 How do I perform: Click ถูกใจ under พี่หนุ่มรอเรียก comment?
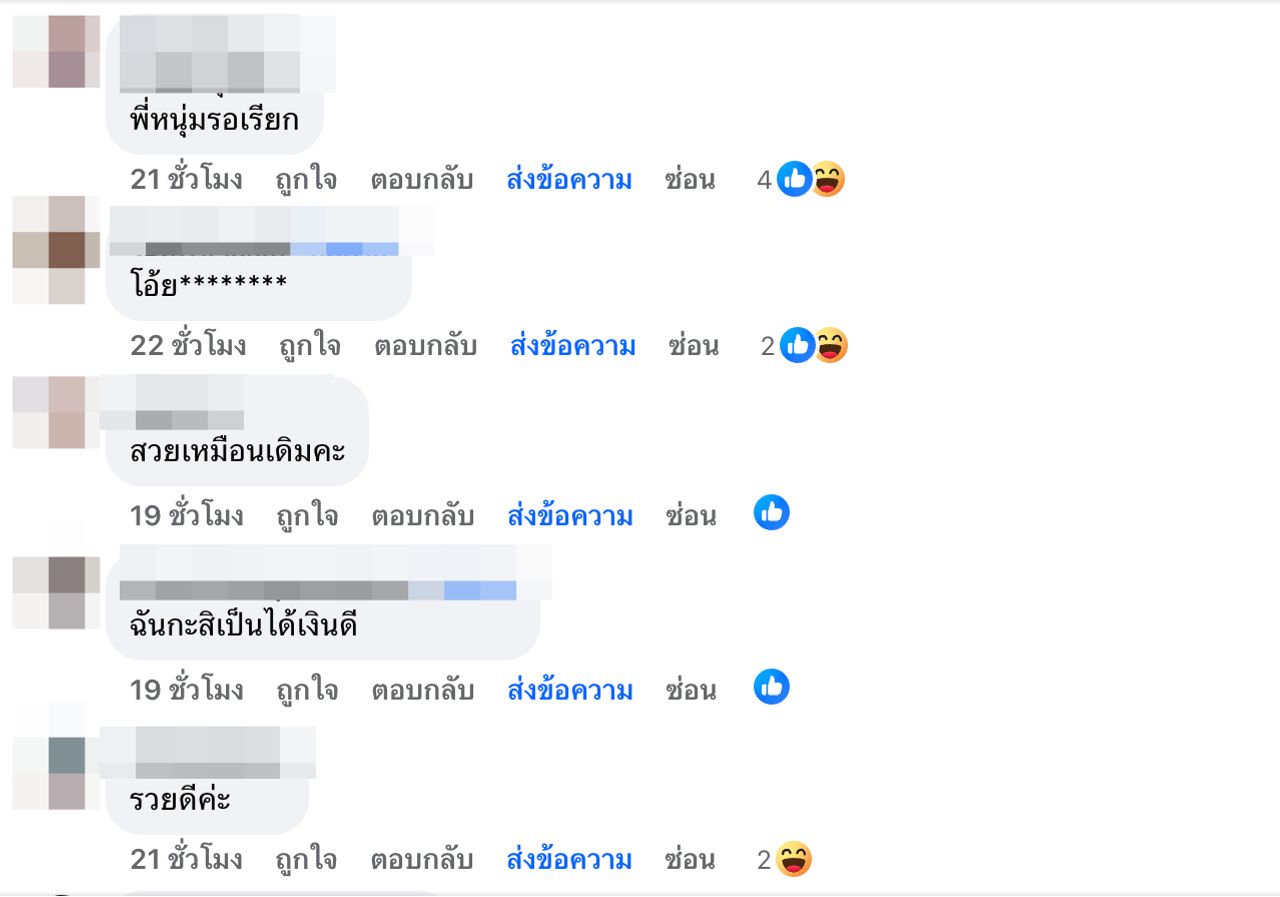[306, 180]
